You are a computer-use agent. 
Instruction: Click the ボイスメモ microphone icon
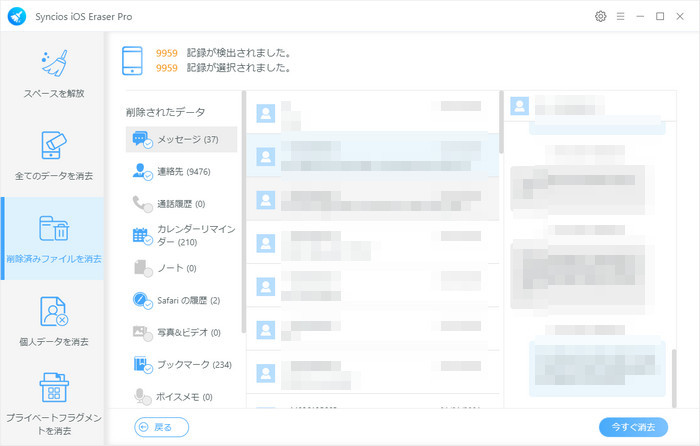142,397
